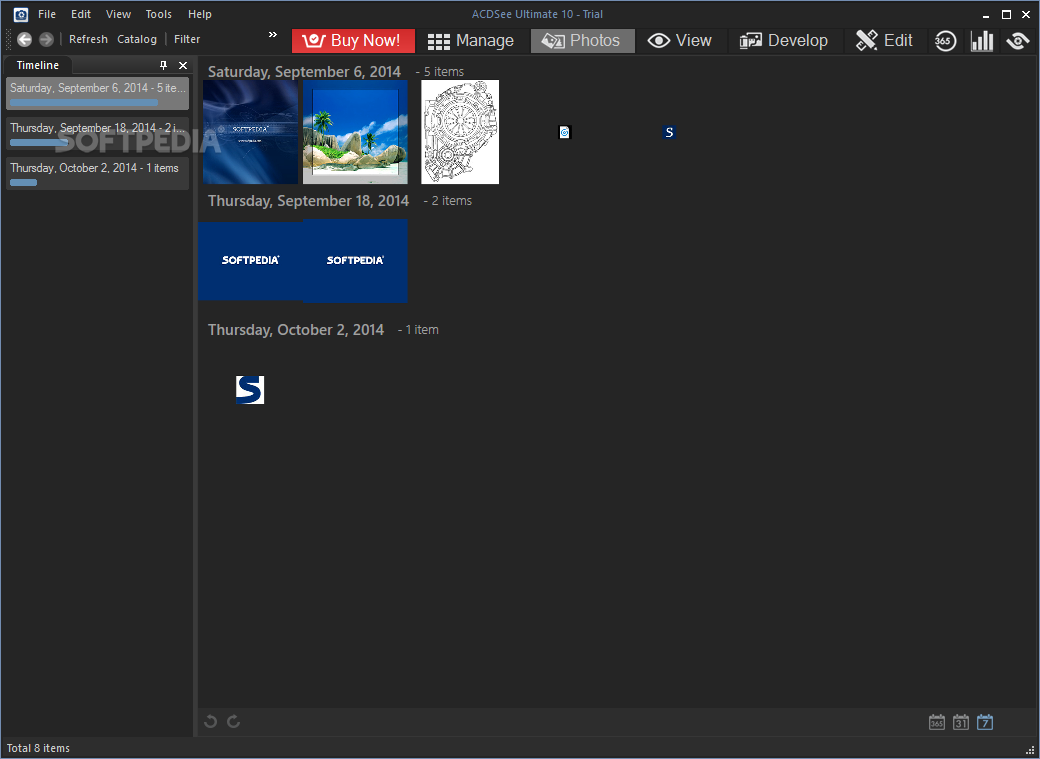Viewport: 1040px width, 759px height.
Task: Switch to day view calendar icon
Action: 985,722
